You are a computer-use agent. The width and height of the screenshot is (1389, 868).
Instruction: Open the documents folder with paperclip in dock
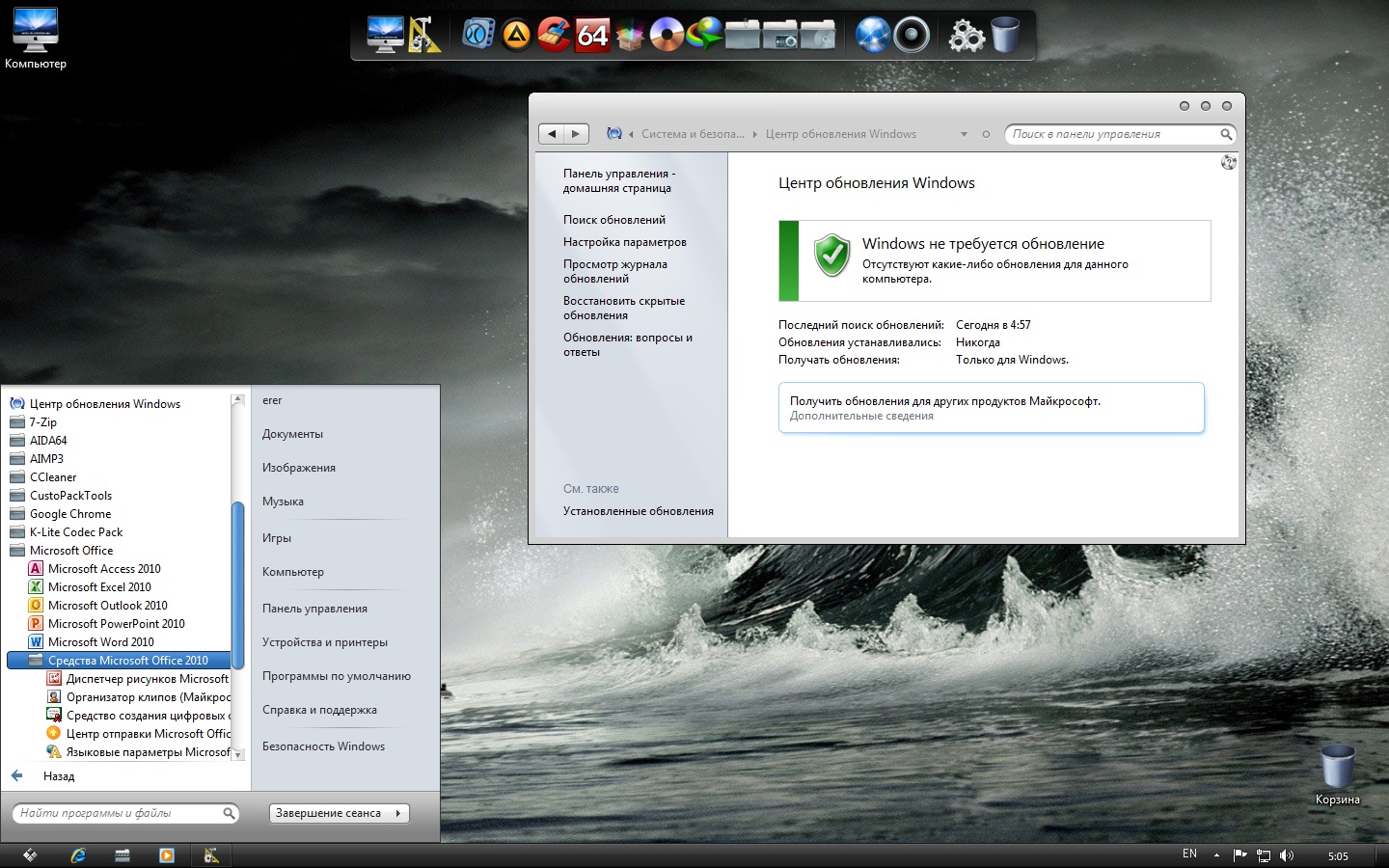pos(743,36)
